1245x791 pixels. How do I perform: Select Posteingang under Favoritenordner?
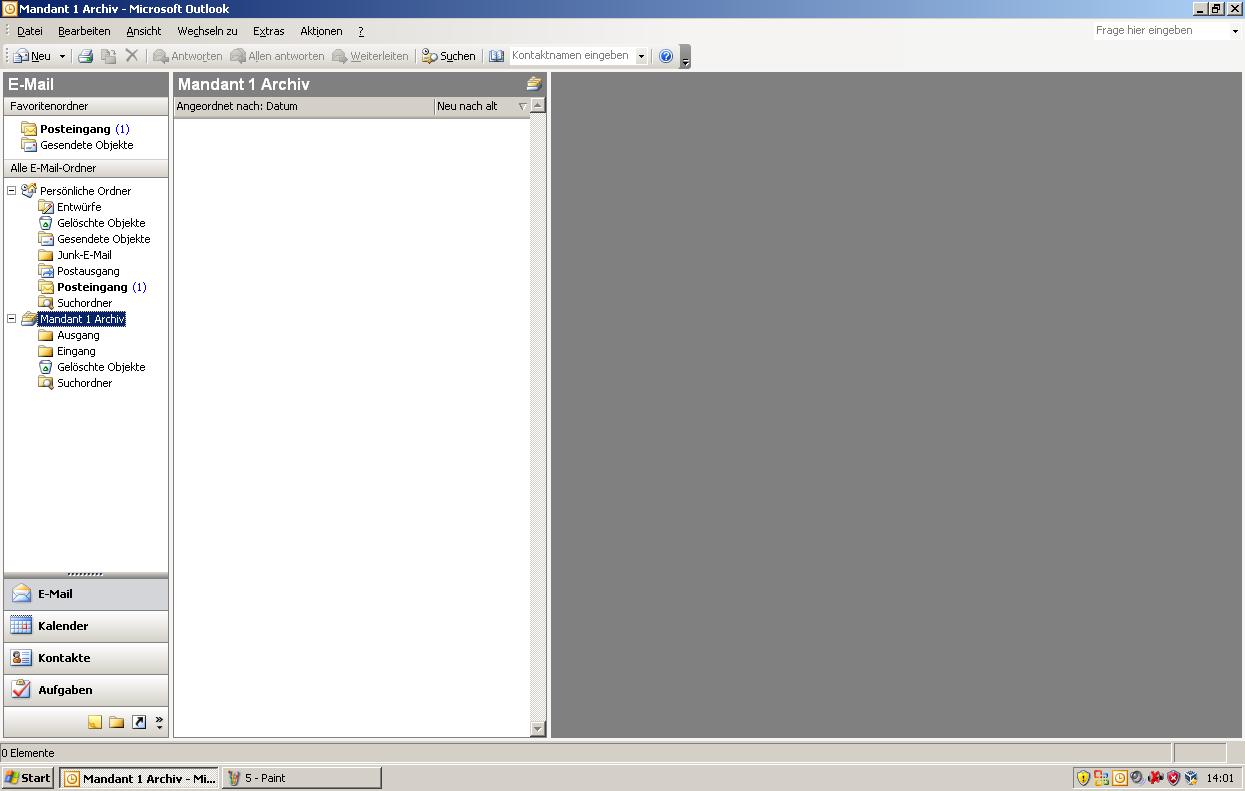75,129
